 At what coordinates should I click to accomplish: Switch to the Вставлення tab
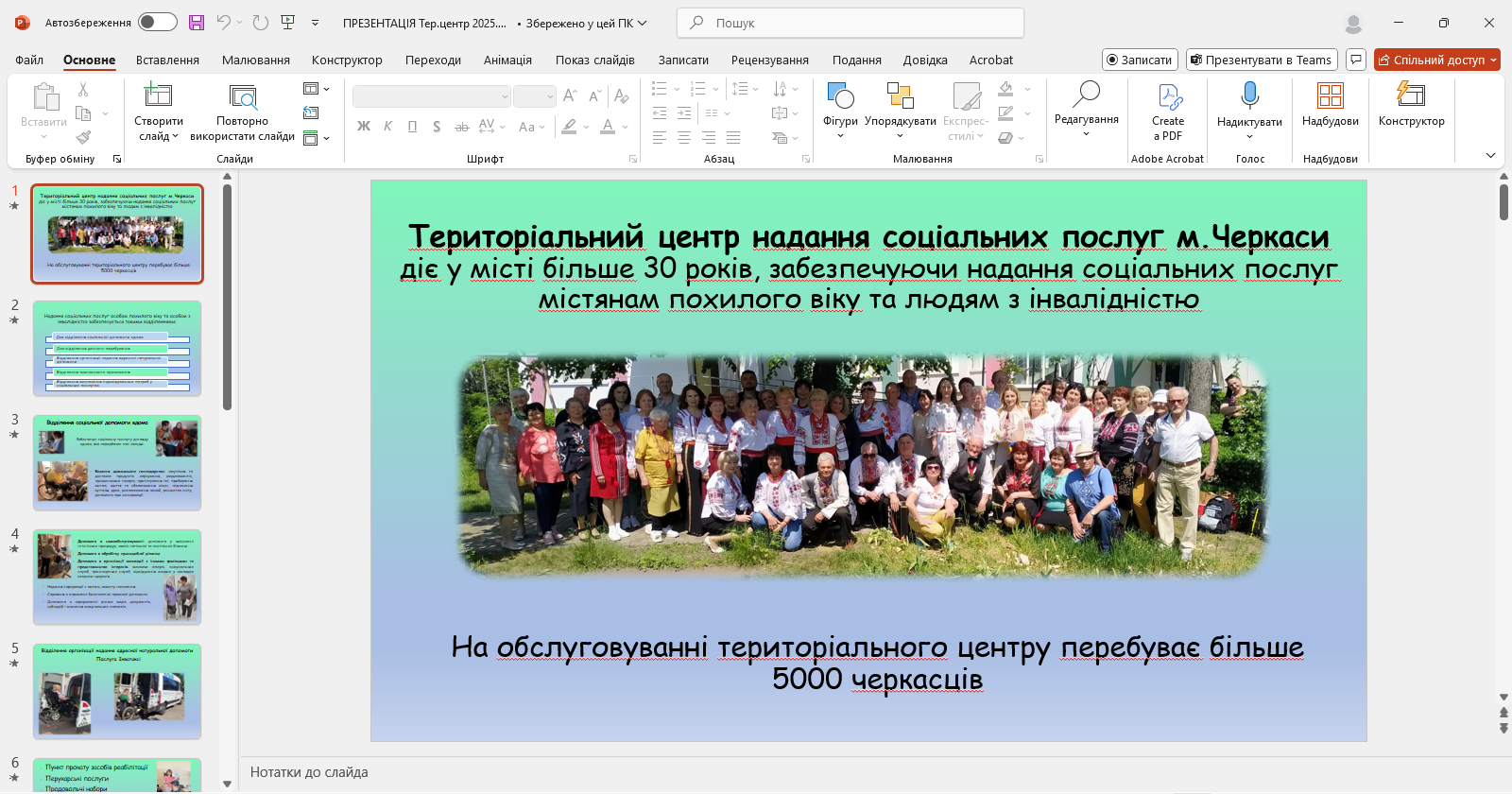(x=167, y=60)
